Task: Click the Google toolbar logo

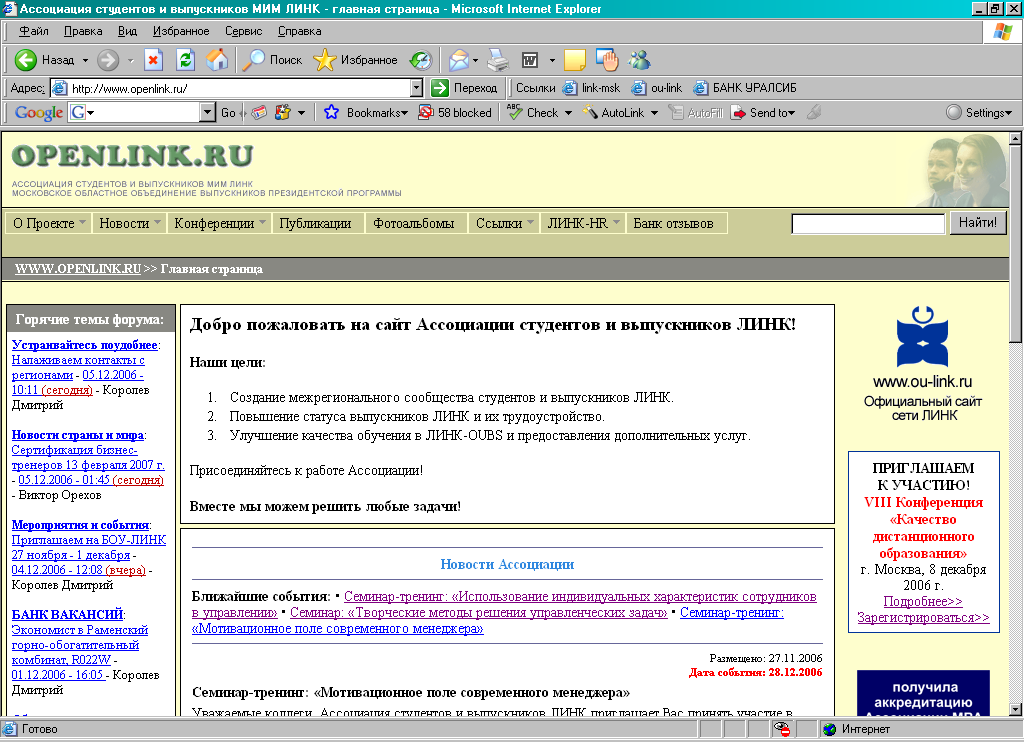Action: 39,112
